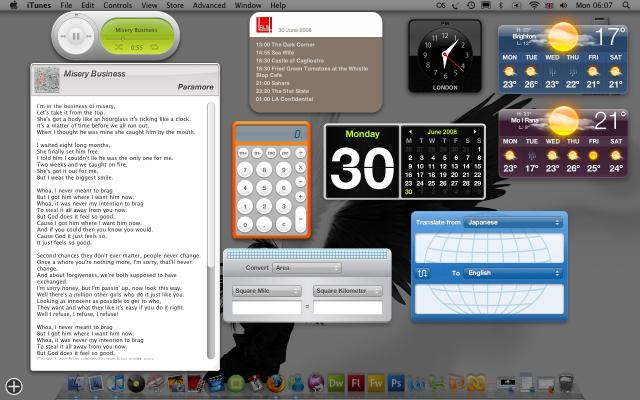Click the second weather widget's 21° header
This screenshot has width=640, height=400.
(563, 122)
